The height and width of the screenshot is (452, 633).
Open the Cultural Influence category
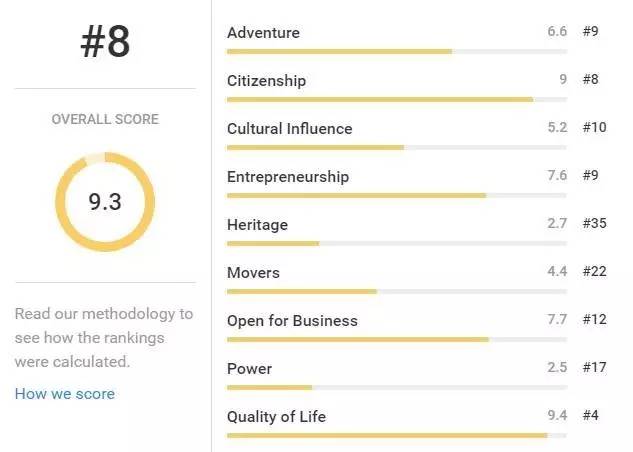(289, 129)
